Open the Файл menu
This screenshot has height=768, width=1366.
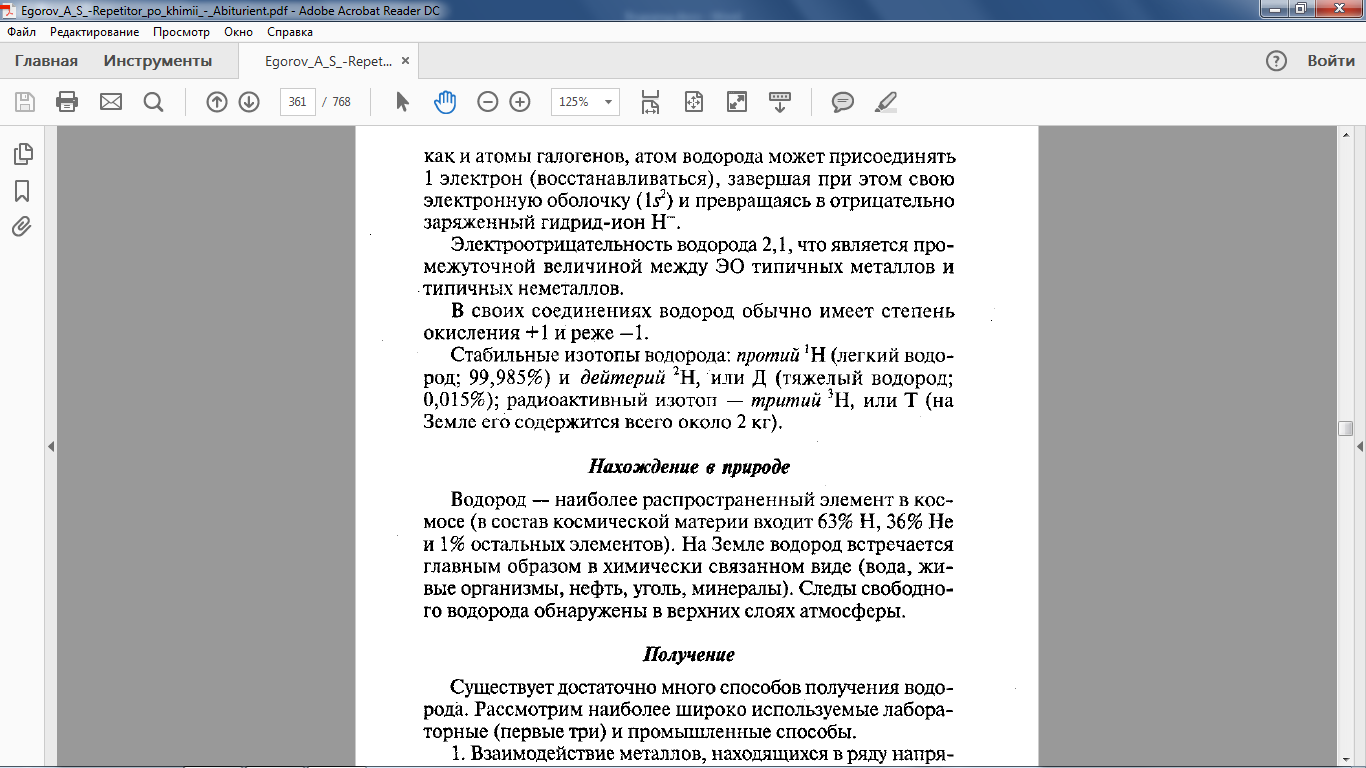coord(21,32)
